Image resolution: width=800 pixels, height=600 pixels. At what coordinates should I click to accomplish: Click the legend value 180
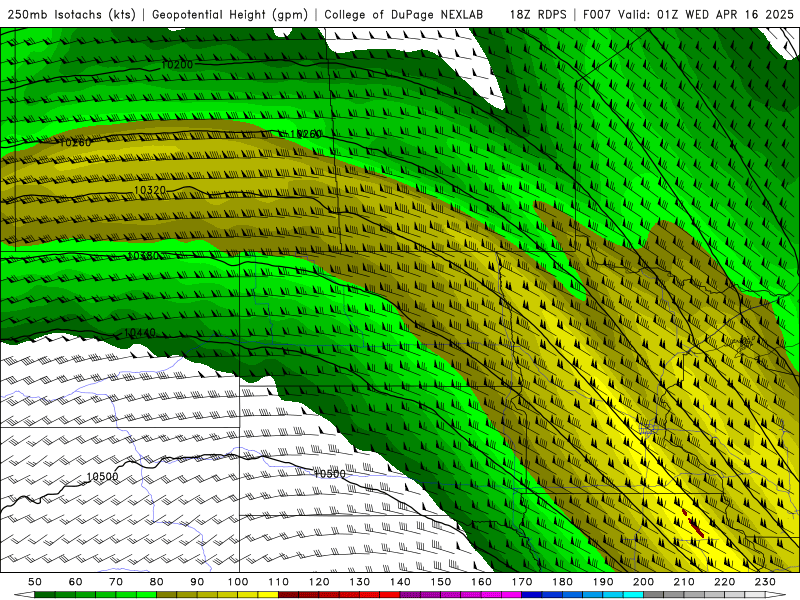tap(562, 582)
